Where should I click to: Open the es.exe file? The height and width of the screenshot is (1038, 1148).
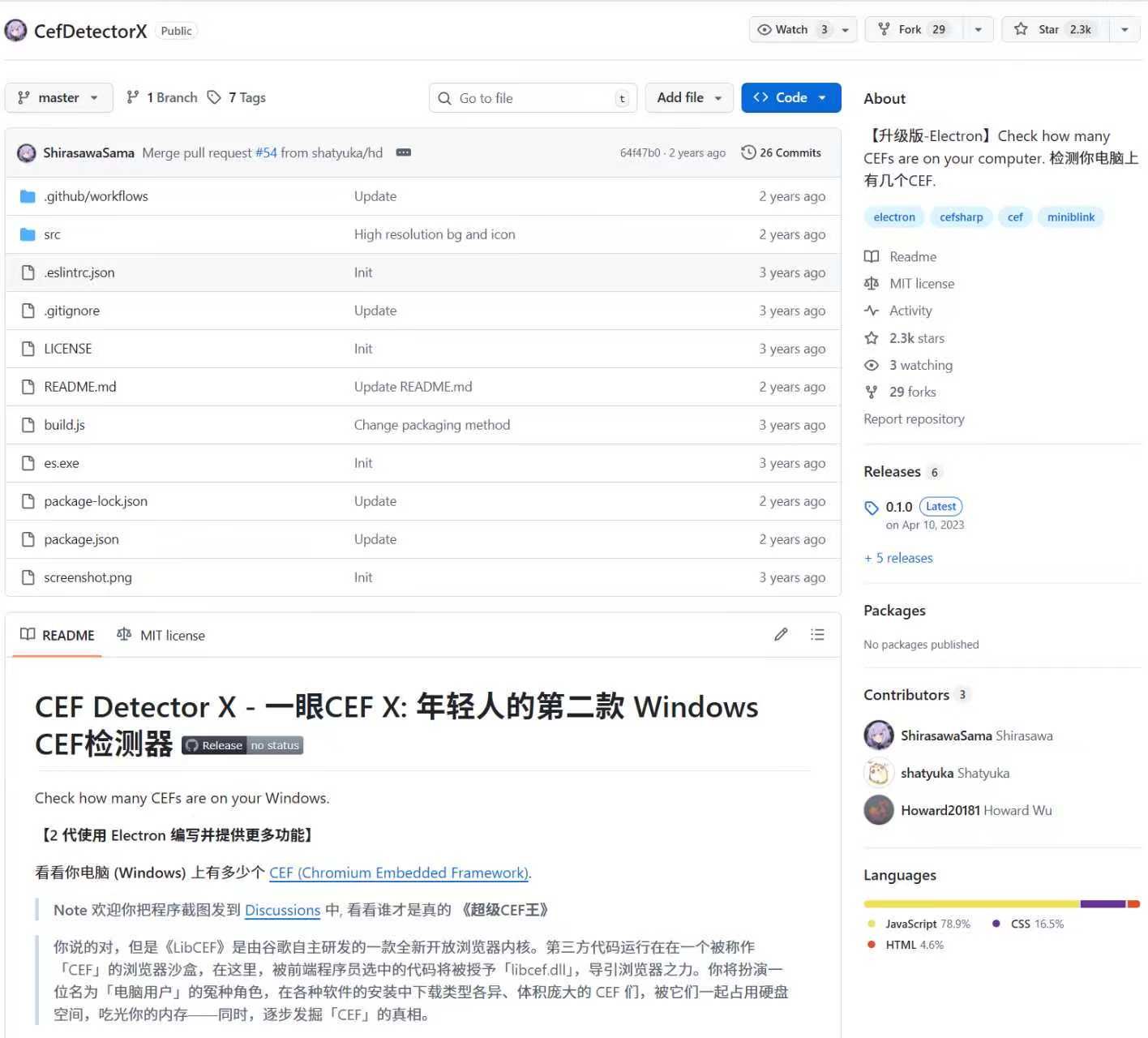[62, 463]
